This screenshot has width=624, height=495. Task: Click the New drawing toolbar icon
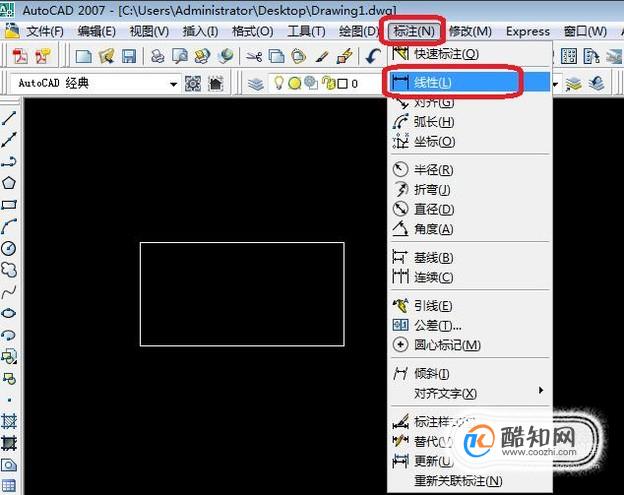(x=83, y=56)
